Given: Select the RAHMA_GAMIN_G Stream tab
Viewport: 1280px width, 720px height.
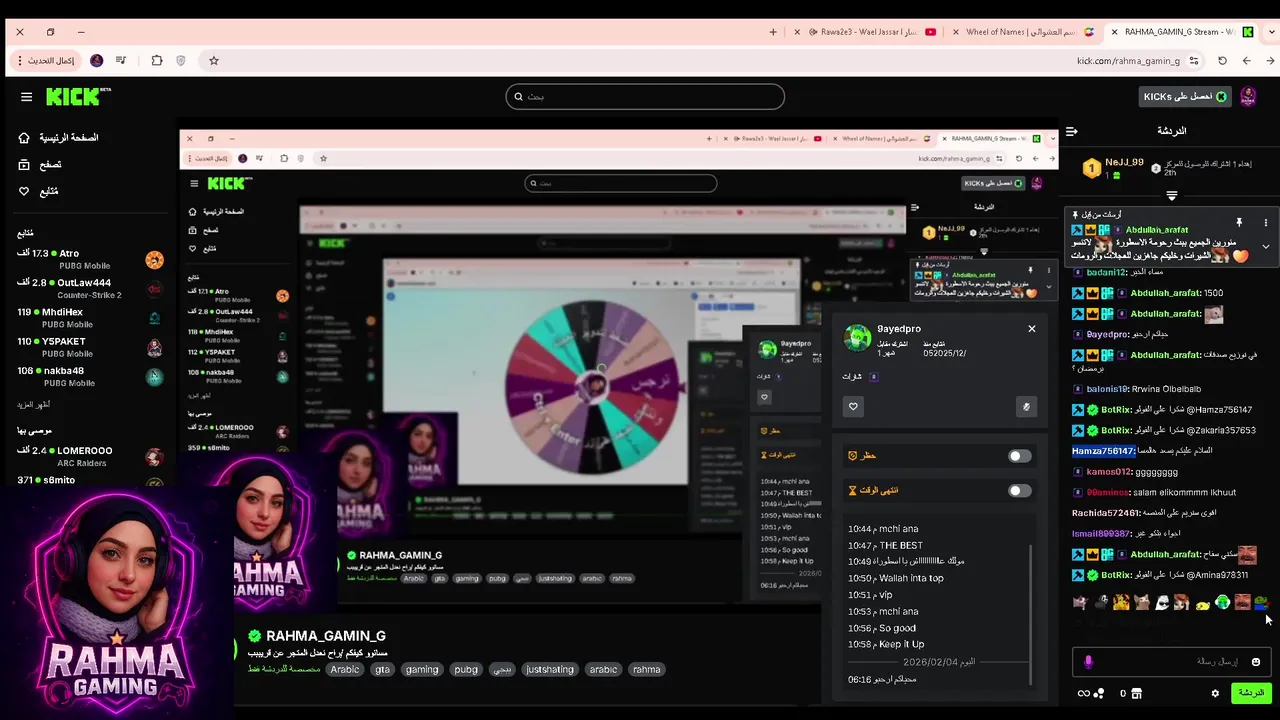Looking at the screenshot, I should (1180, 32).
